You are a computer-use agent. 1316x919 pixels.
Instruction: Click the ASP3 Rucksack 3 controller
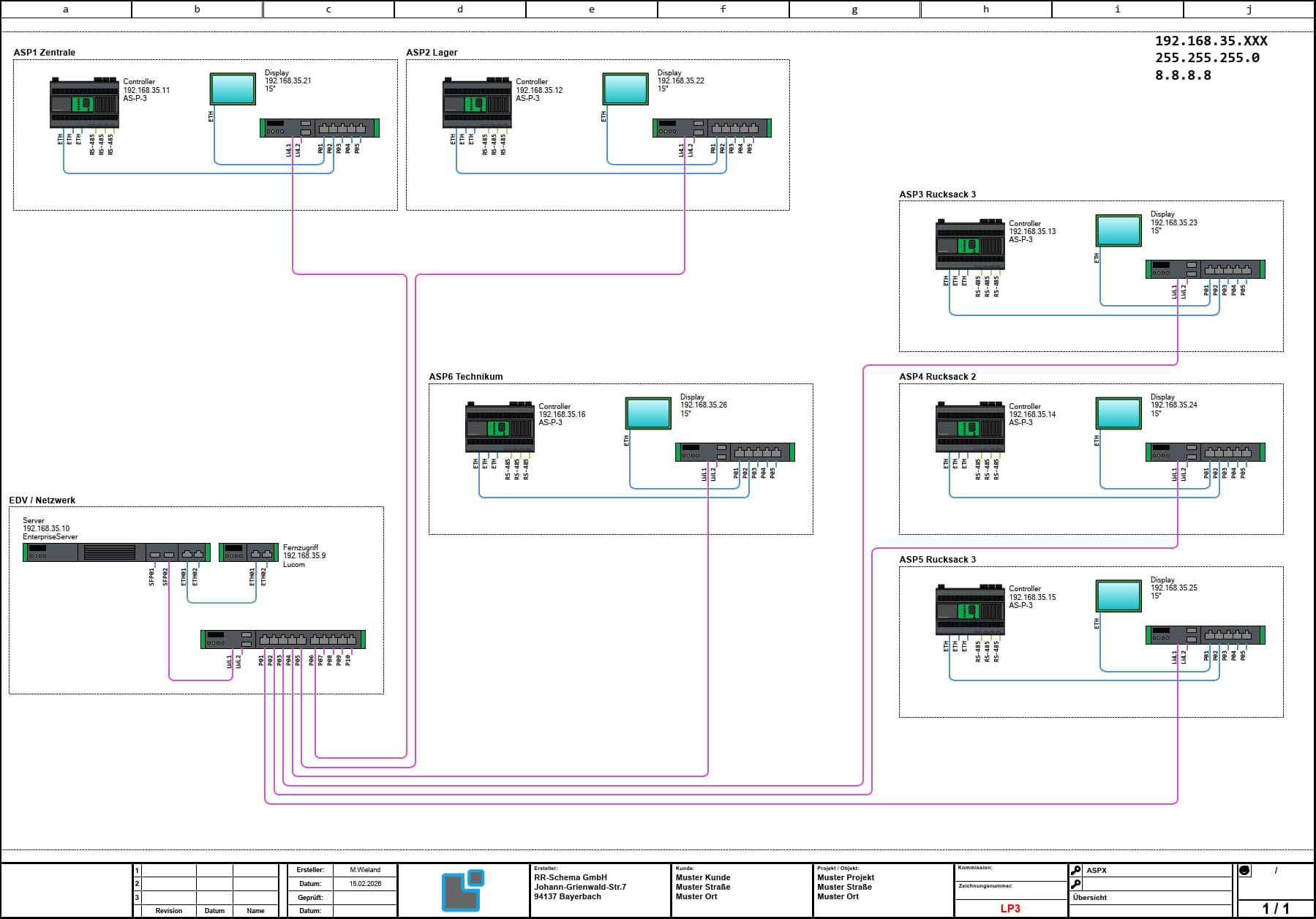tap(970, 245)
